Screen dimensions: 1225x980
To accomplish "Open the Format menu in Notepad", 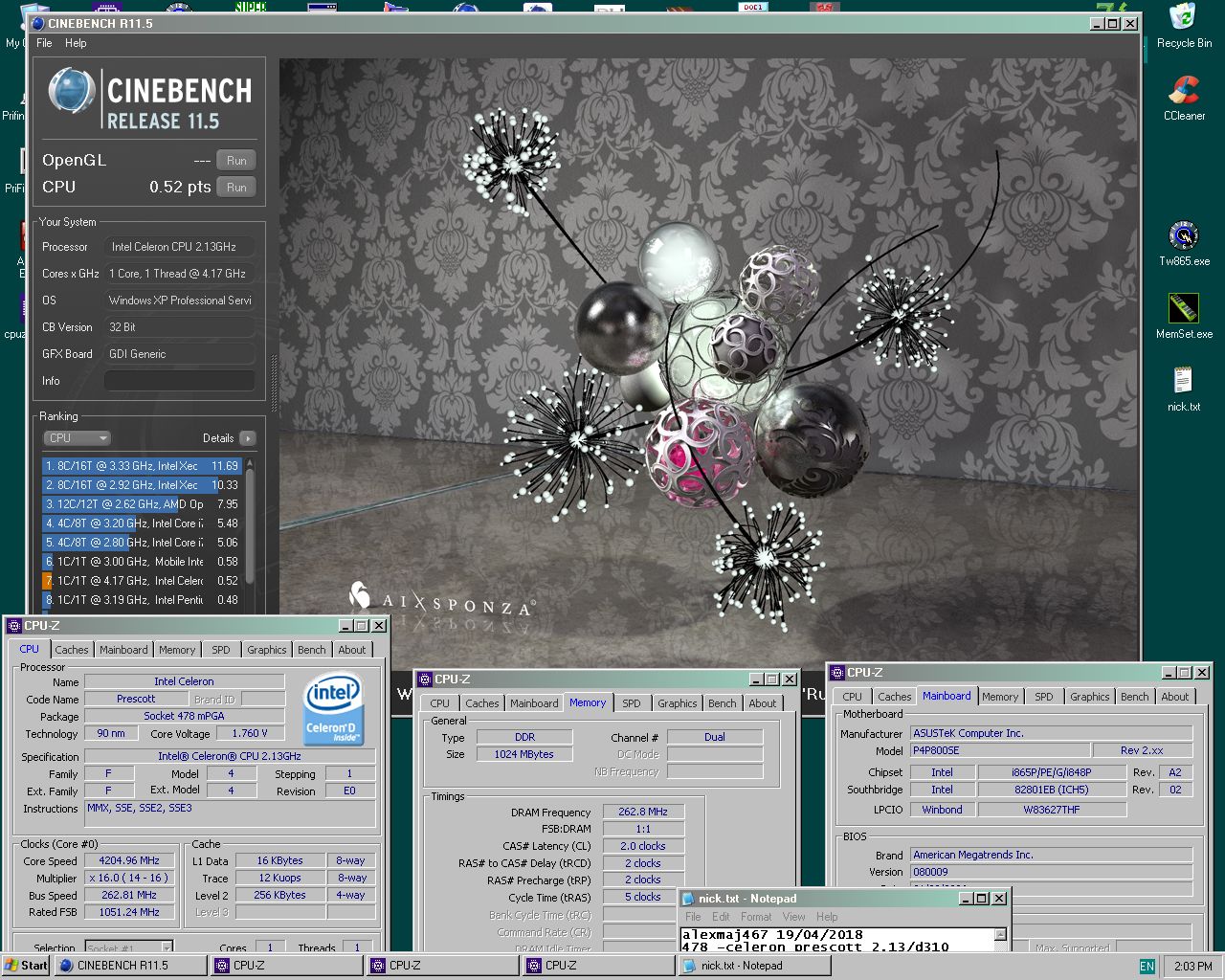I will (756, 917).
